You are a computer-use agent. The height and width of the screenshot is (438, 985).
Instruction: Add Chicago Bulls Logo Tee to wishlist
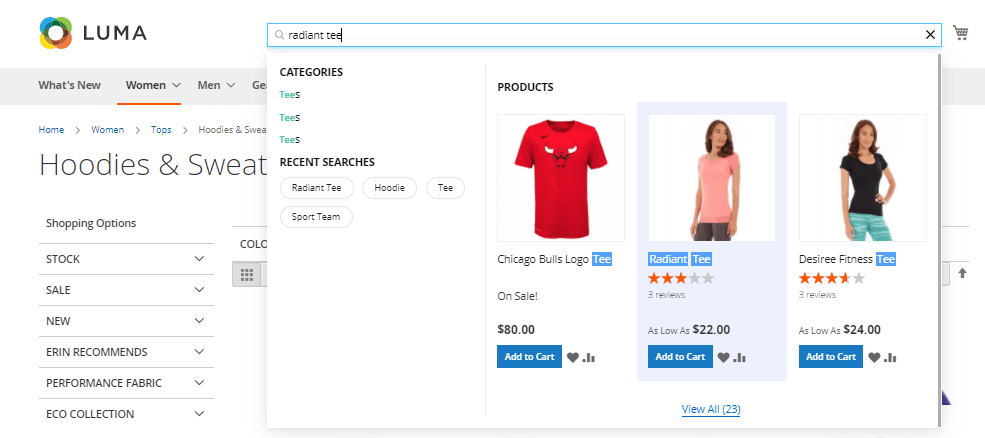(573, 357)
